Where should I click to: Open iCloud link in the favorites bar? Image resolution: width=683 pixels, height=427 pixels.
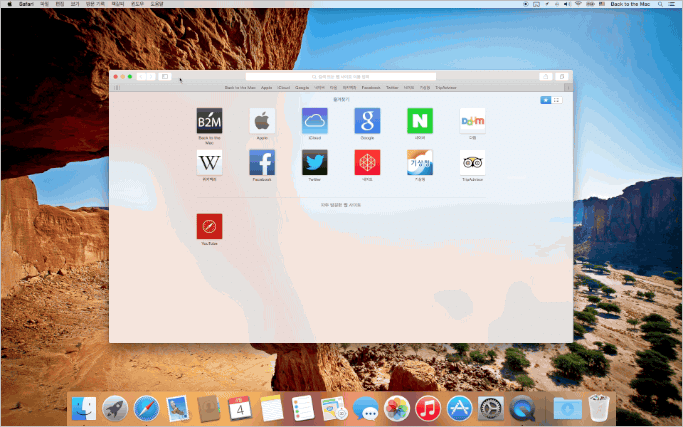coord(284,88)
